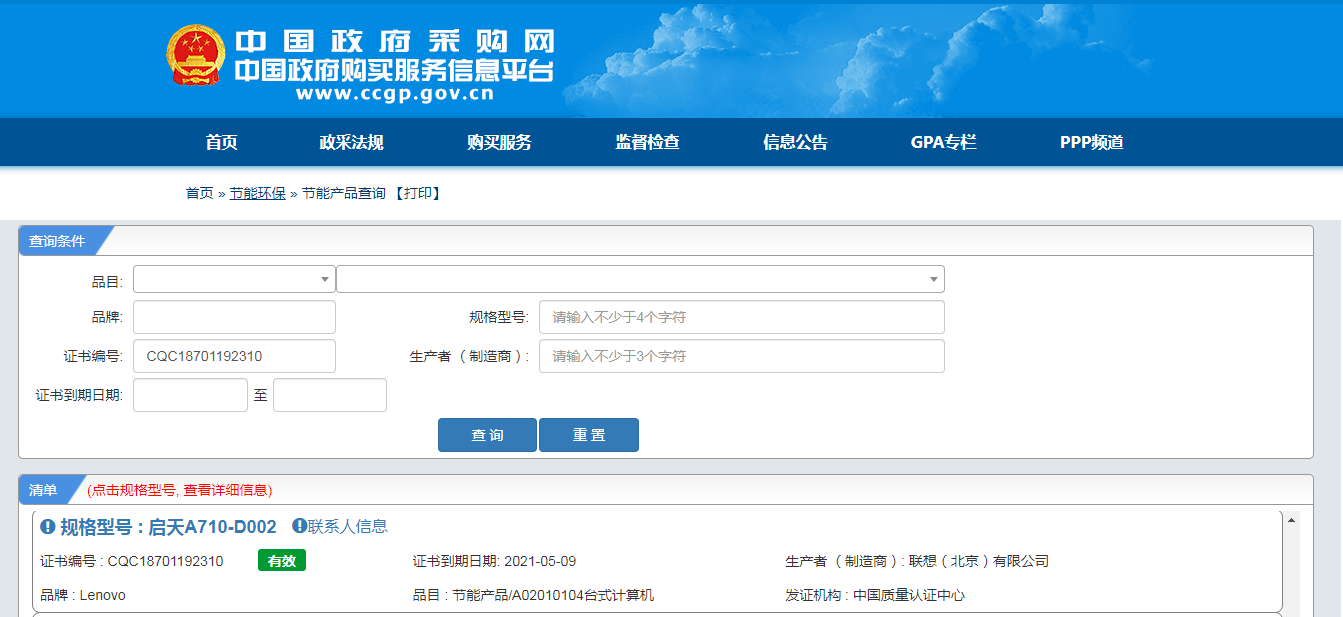The height and width of the screenshot is (617, 1343).
Task: Click the 清单 panel header tab
Action: coord(43,490)
